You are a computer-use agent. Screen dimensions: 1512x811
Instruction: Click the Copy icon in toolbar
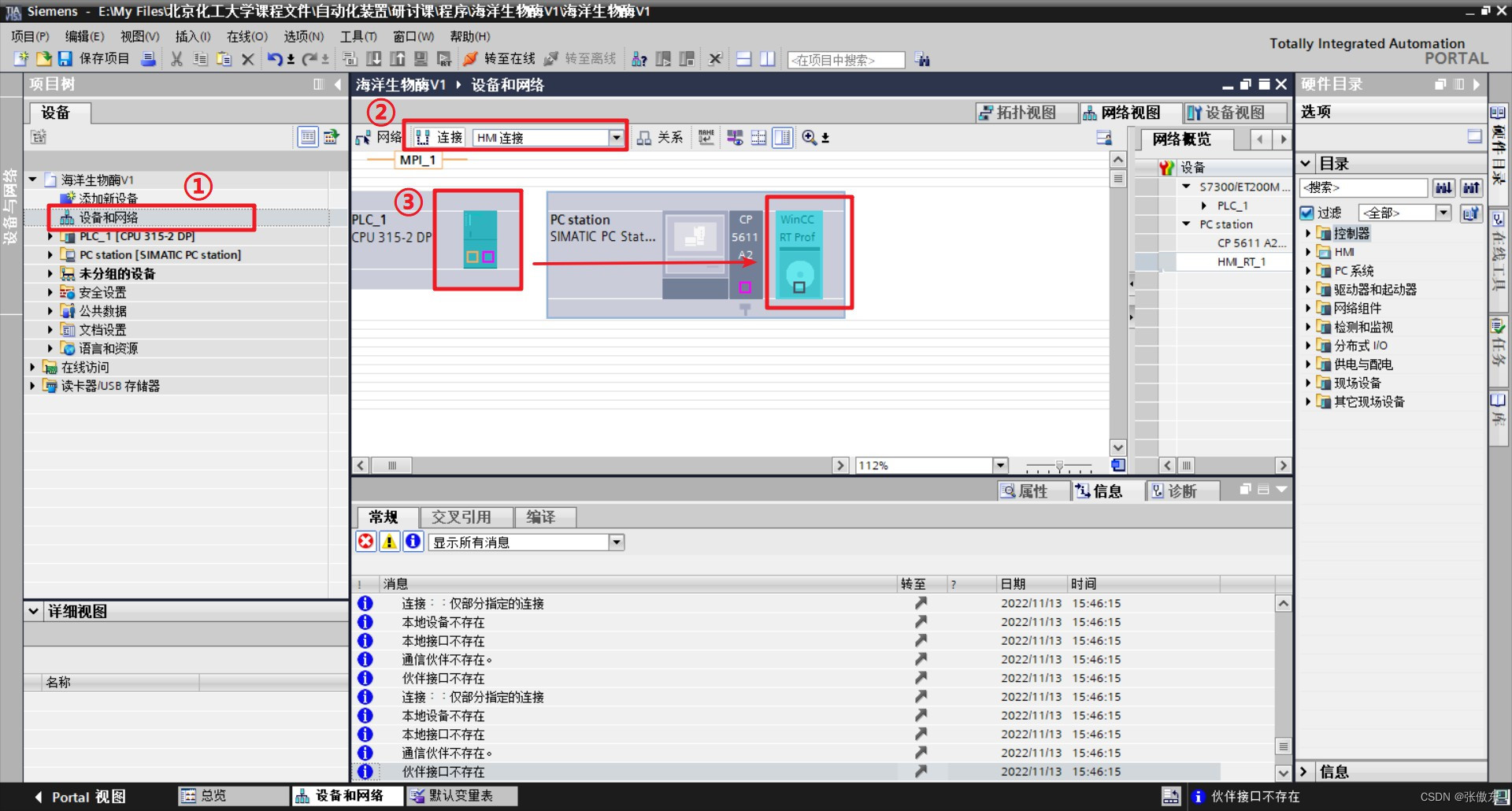(x=201, y=59)
